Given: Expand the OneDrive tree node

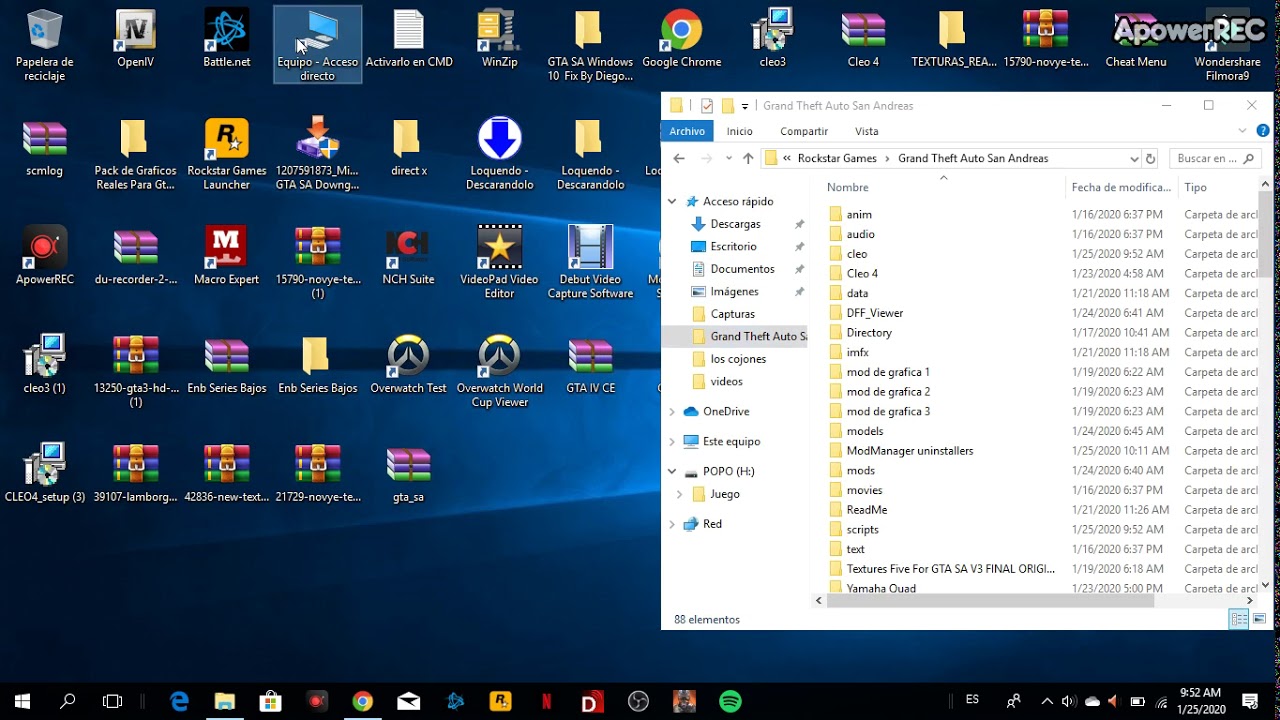Looking at the screenshot, I should click(x=672, y=411).
